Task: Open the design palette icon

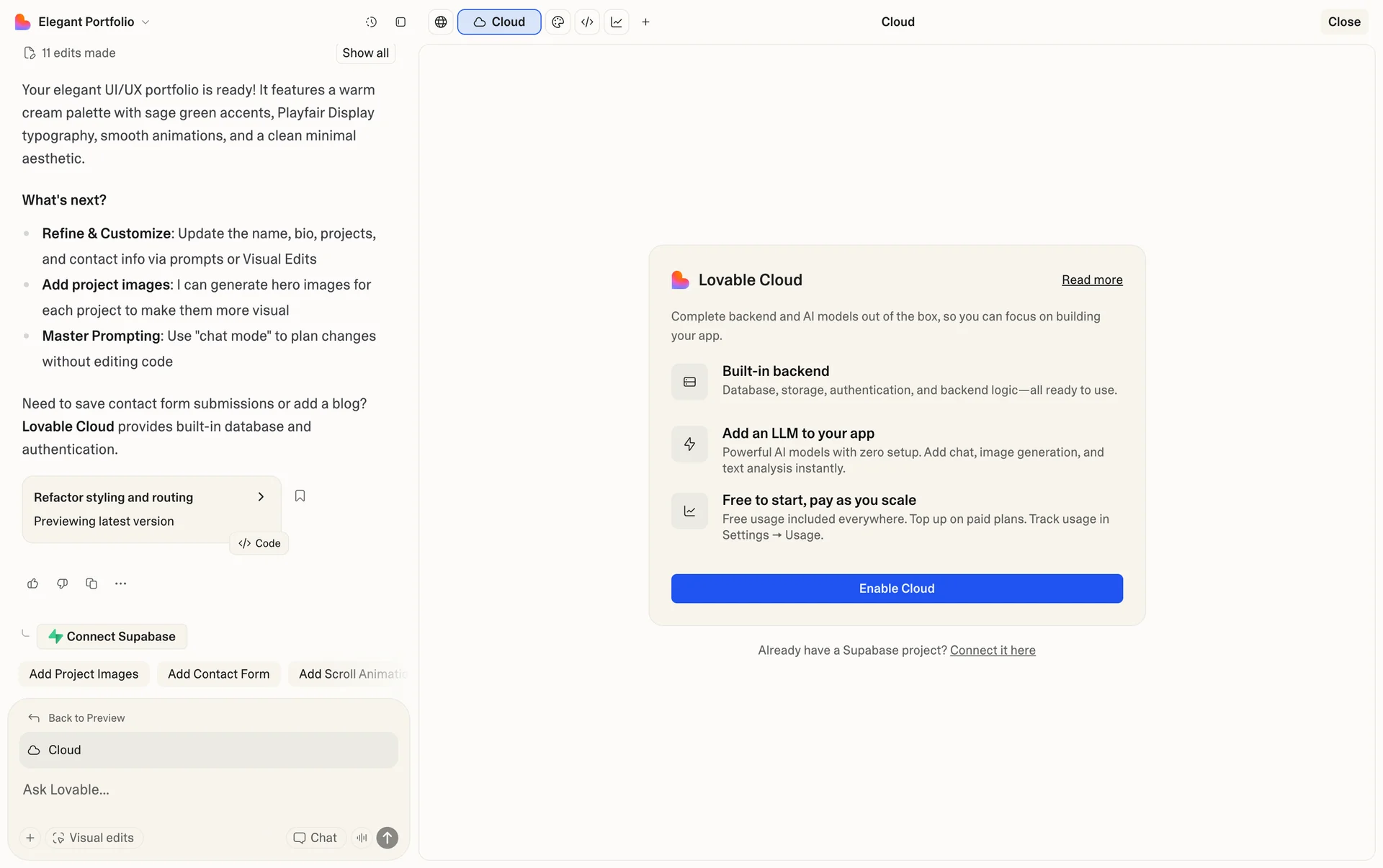Action: tap(558, 22)
